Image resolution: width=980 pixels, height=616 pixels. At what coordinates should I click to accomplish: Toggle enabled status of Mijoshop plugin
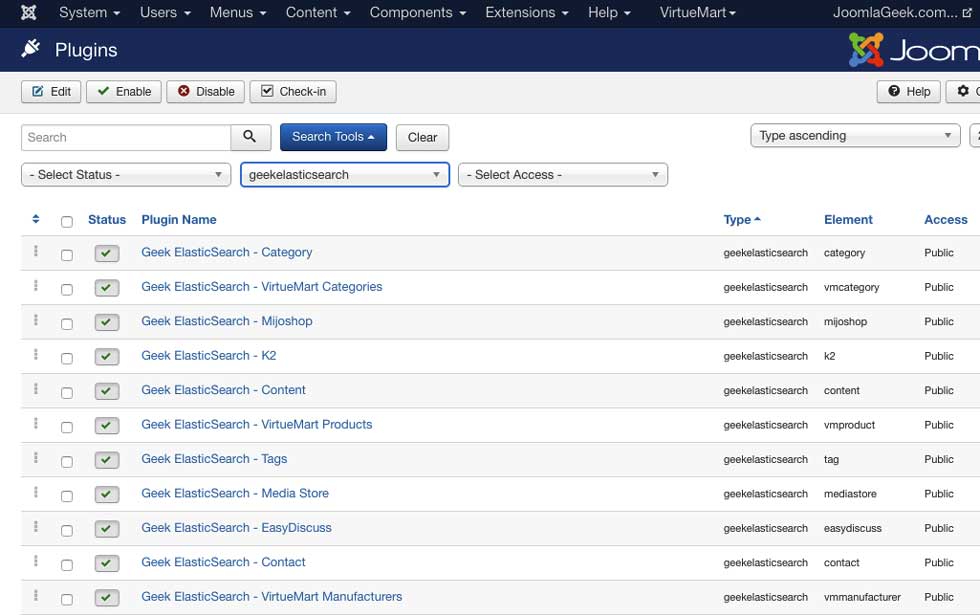107,322
